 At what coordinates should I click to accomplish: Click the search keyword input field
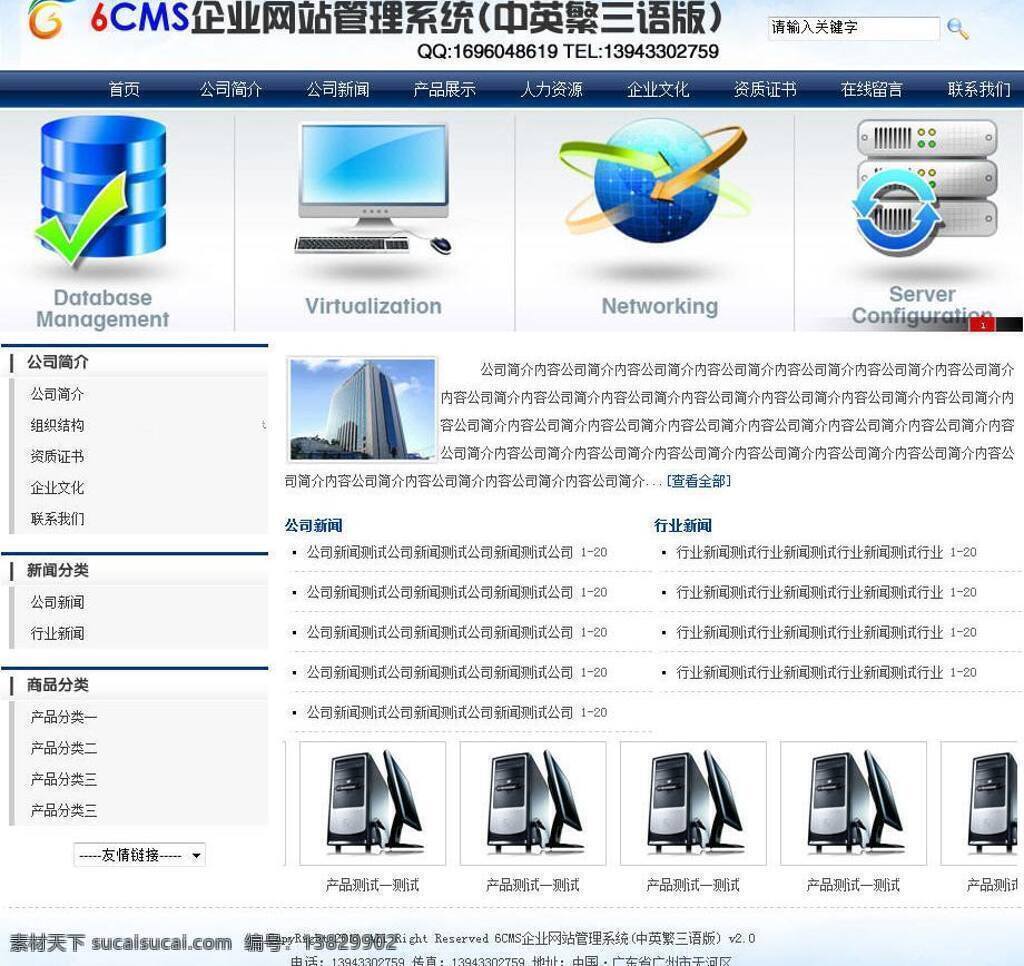click(x=854, y=27)
